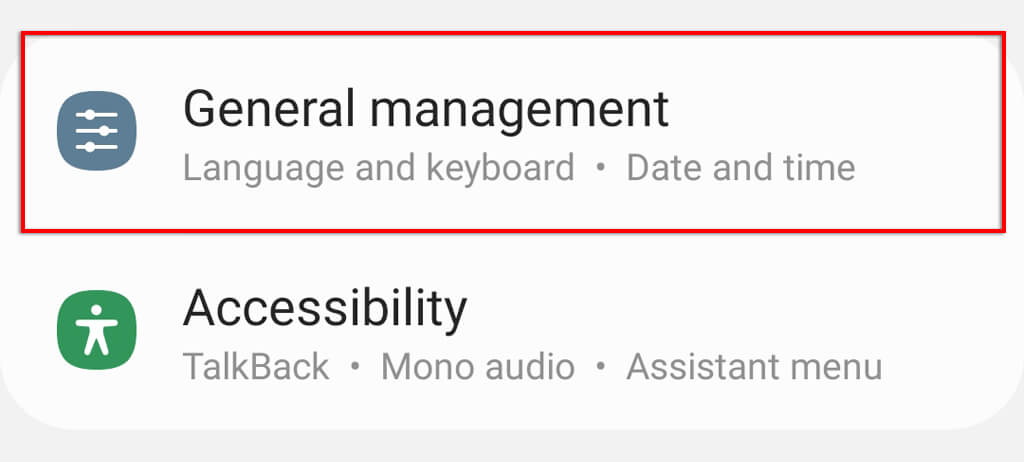Tap the green Accessibility person icon
Viewport: 1024px width, 462px height.
tap(96, 330)
